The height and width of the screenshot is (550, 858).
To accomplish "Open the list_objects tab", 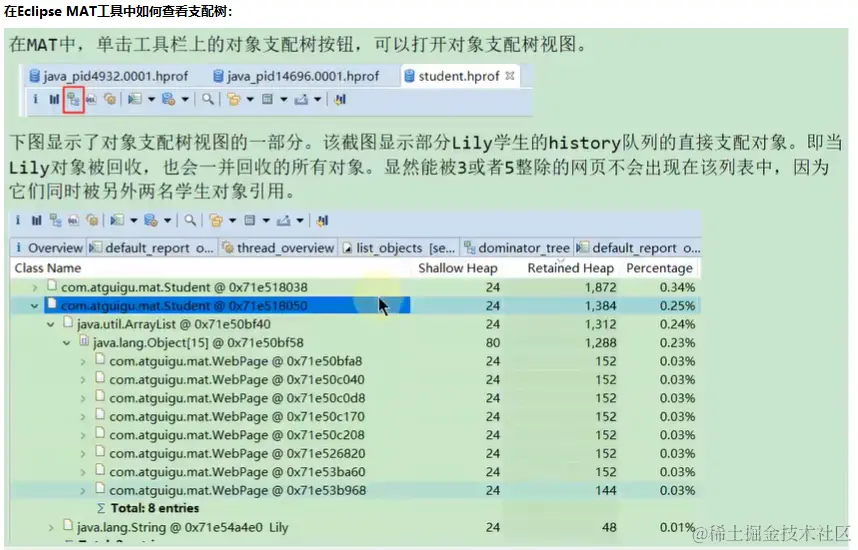I will 399,248.
